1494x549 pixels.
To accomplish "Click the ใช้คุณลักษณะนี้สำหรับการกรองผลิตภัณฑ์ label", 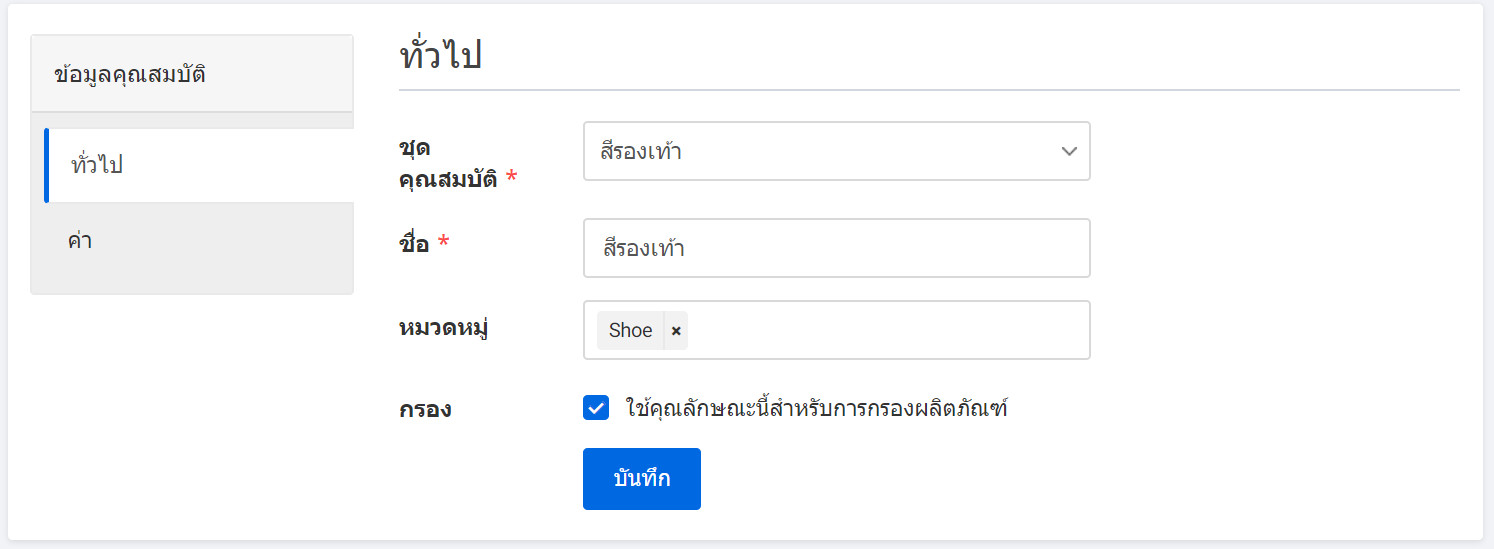I will point(817,408).
